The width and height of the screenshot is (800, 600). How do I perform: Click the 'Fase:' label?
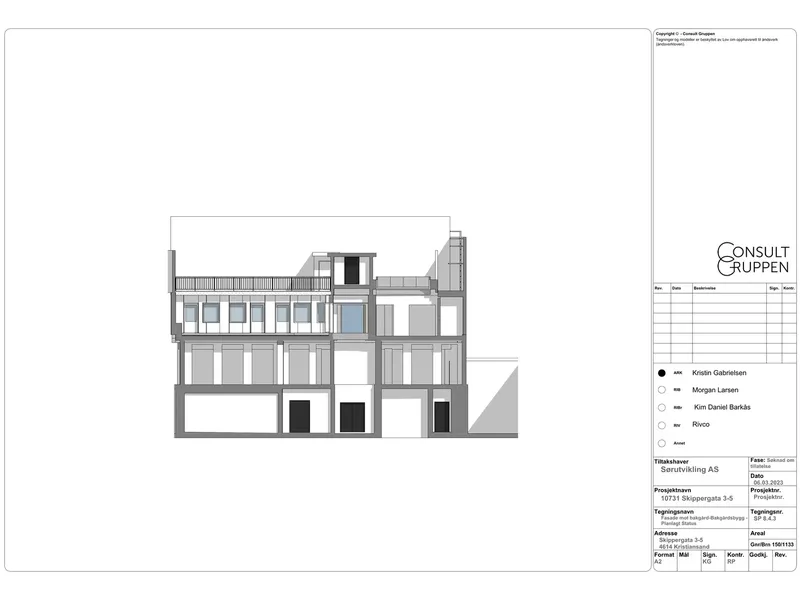pos(758,460)
